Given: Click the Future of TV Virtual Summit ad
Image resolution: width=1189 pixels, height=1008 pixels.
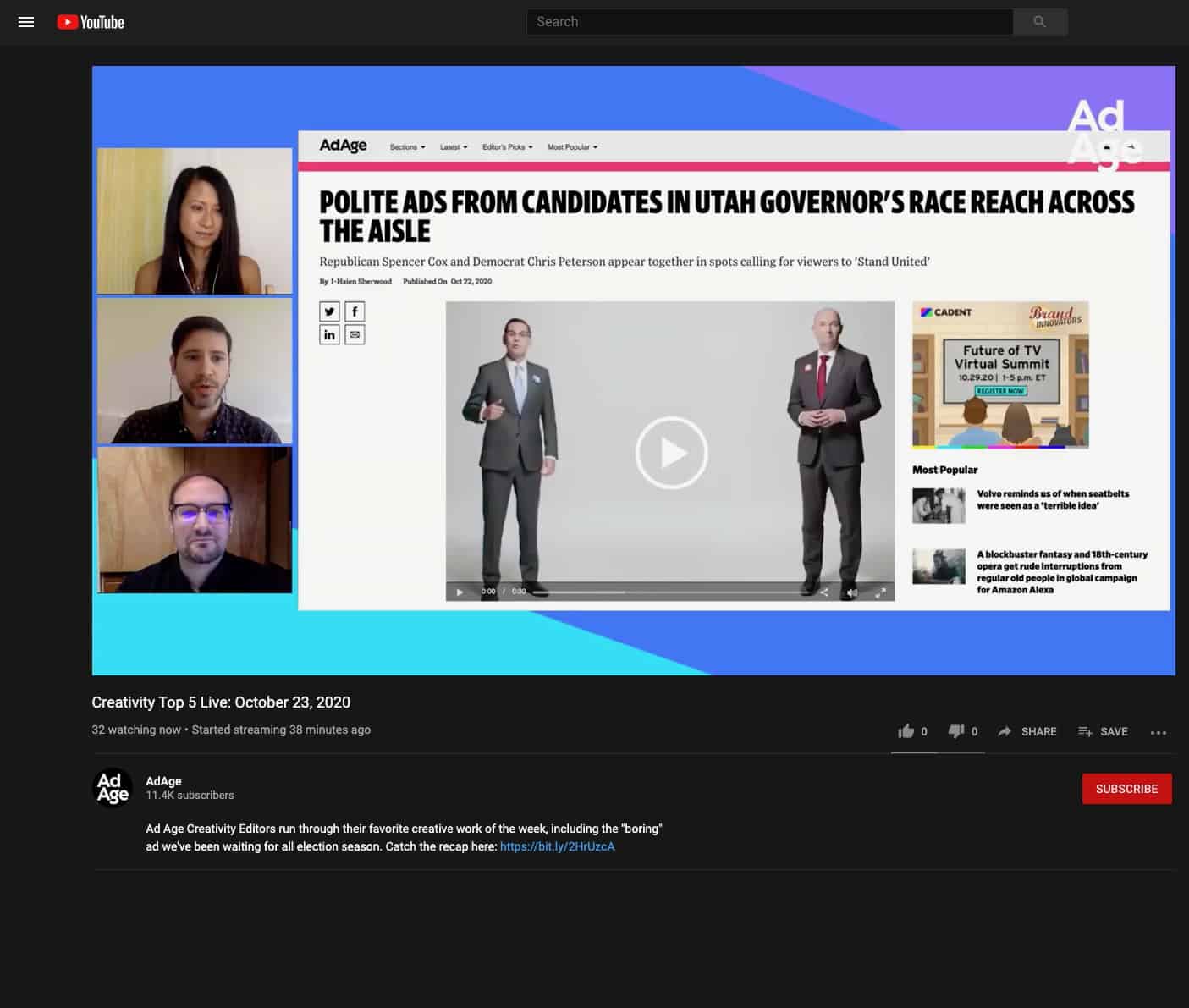Looking at the screenshot, I should coord(1000,375).
